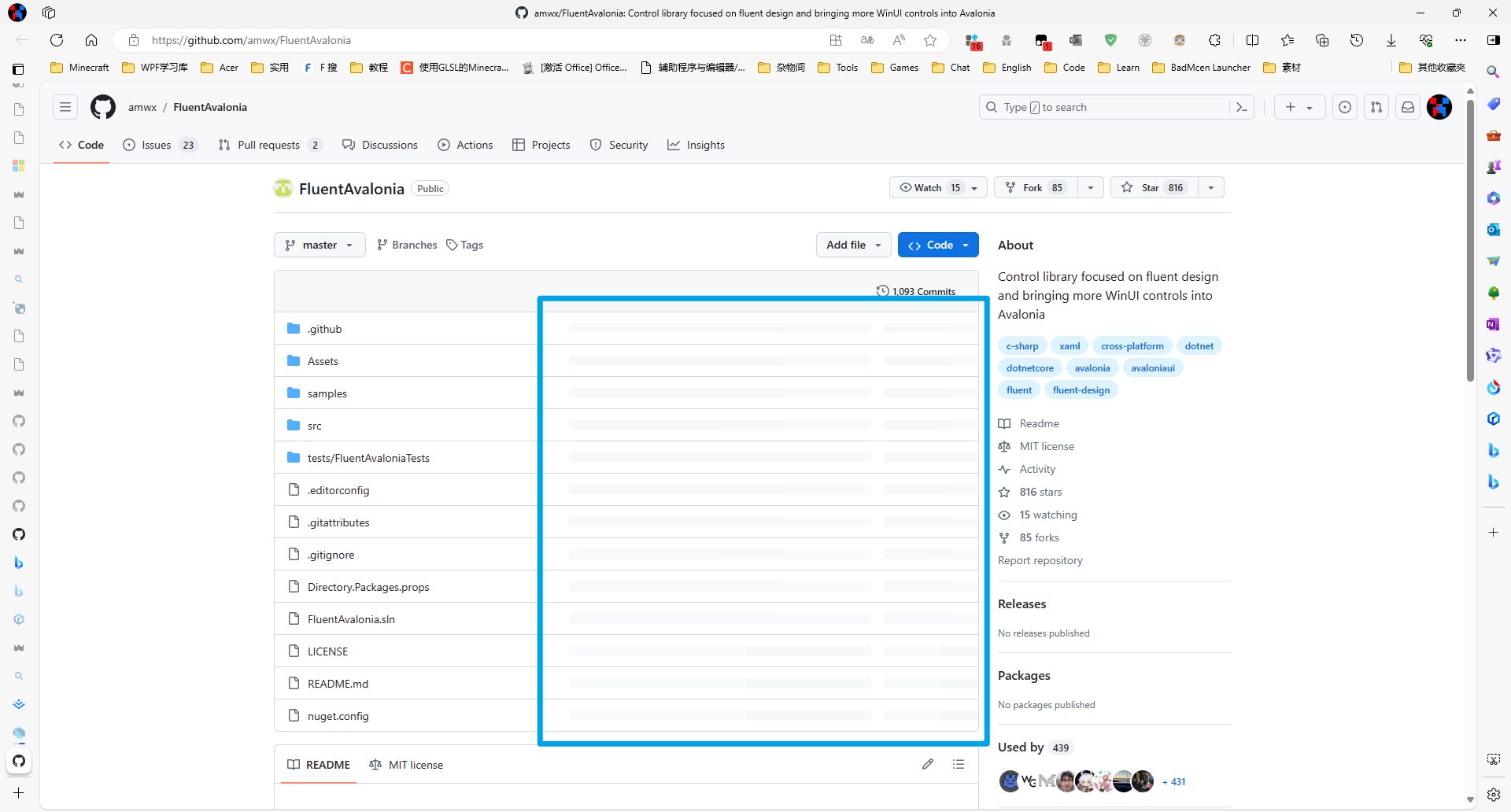Image resolution: width=1511 pixels, height=812 pixels.
Task: Open a new vertical tab plus
Action: click(x=19, y=792)
